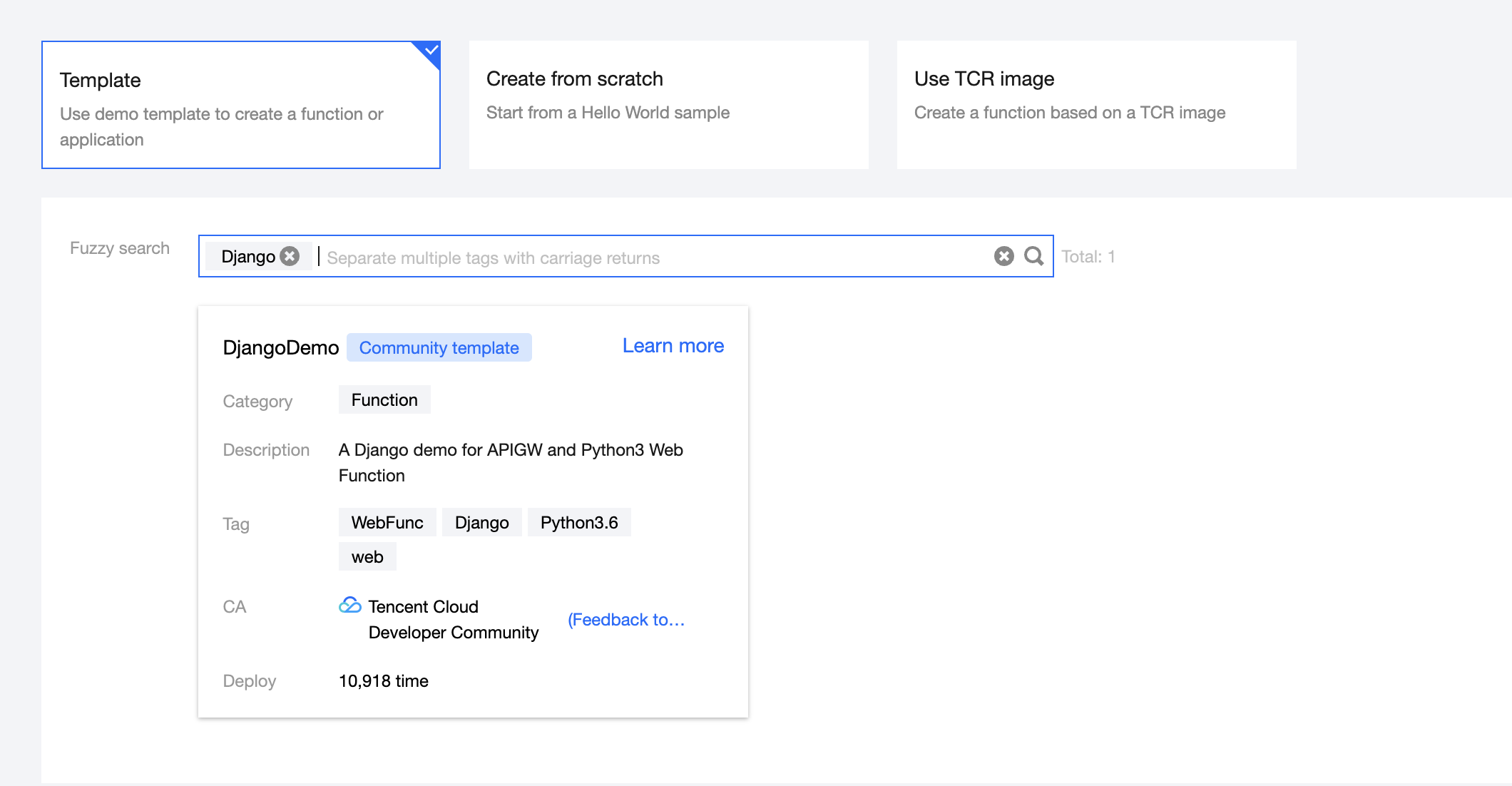Open the Learn more link
This screenshot has height=786, width=1512.
tap(673, 346)
